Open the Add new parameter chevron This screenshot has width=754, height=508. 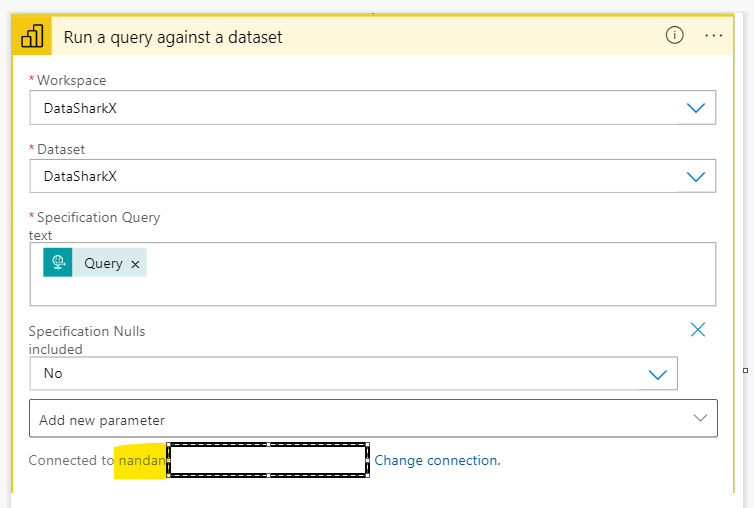point(698,419)
